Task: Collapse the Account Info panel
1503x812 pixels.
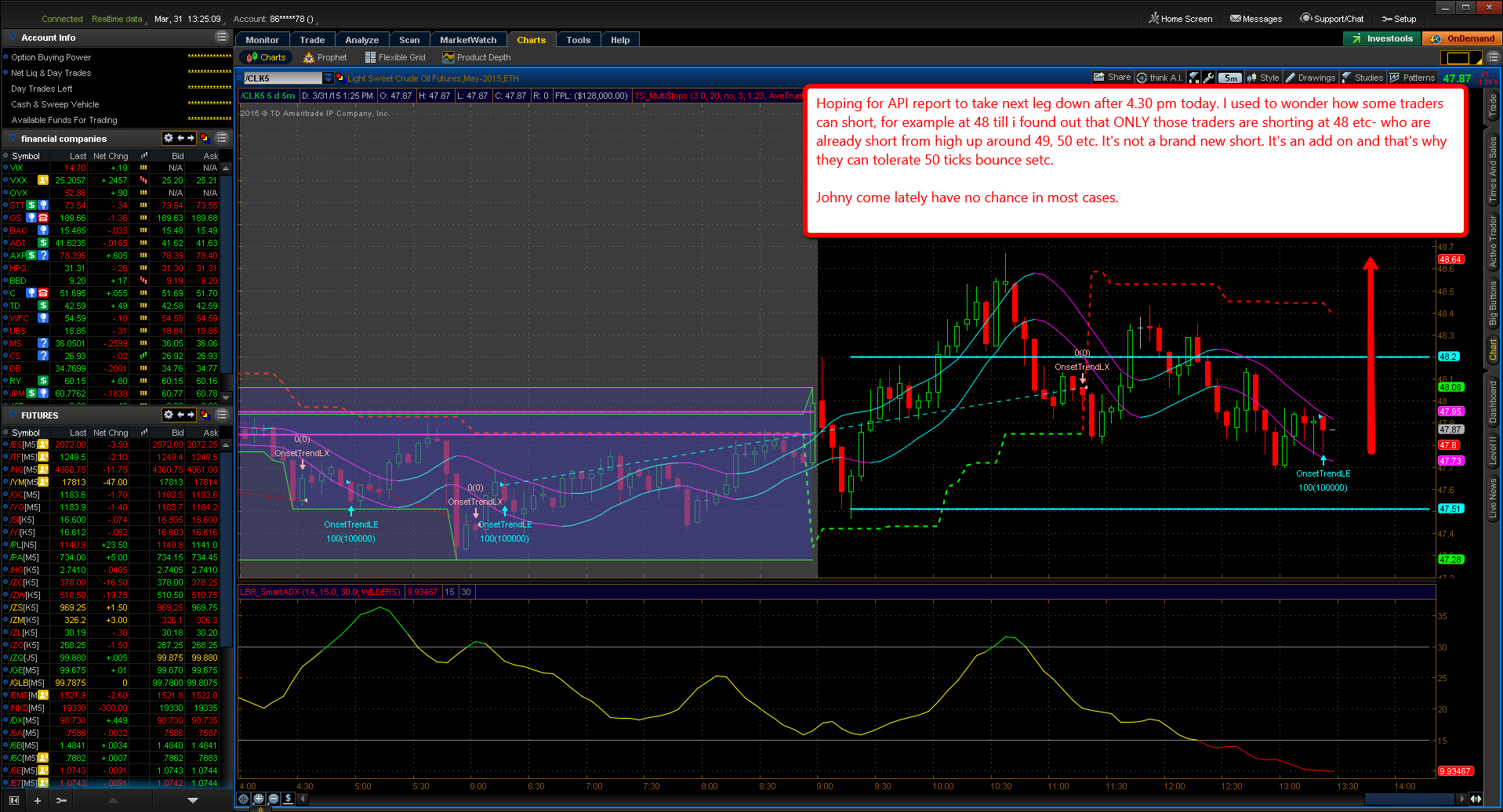Action: pos(13,37)
